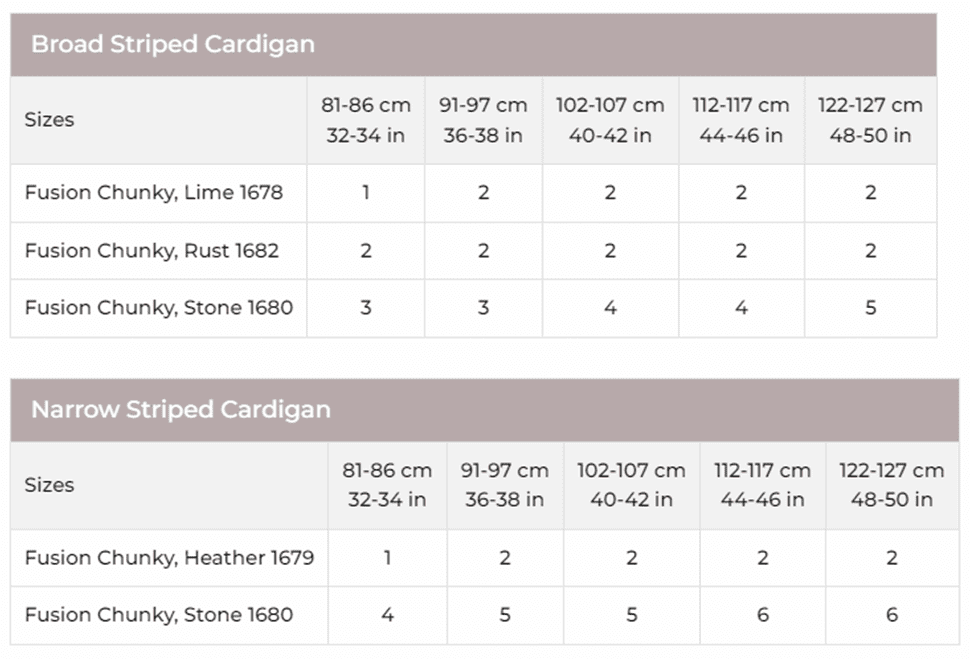Screen dimensions: 970x659
Task: Select the Fusion Chunky, Lime 1678 row label
Action: 154,192
